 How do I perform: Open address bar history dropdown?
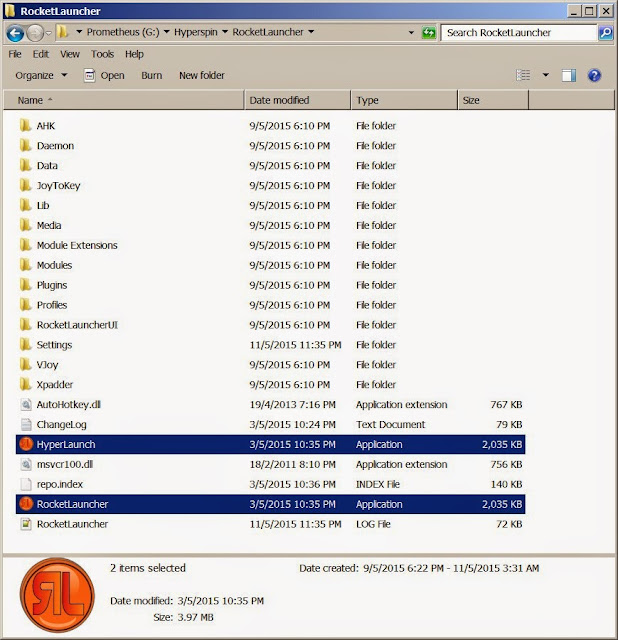point(411,33)
